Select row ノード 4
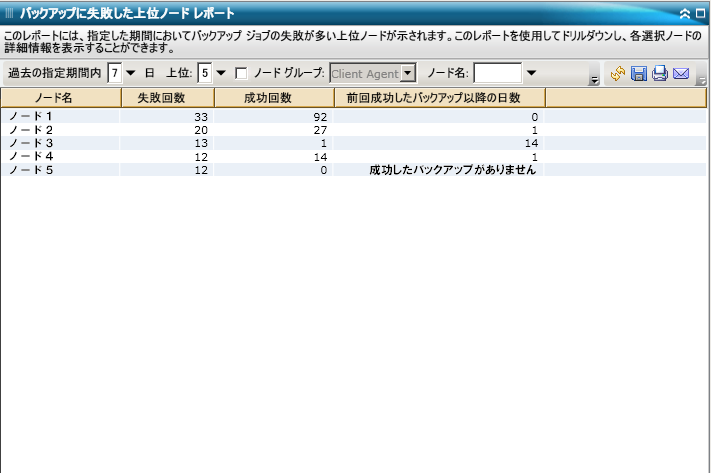 click(x=354, y=157)
